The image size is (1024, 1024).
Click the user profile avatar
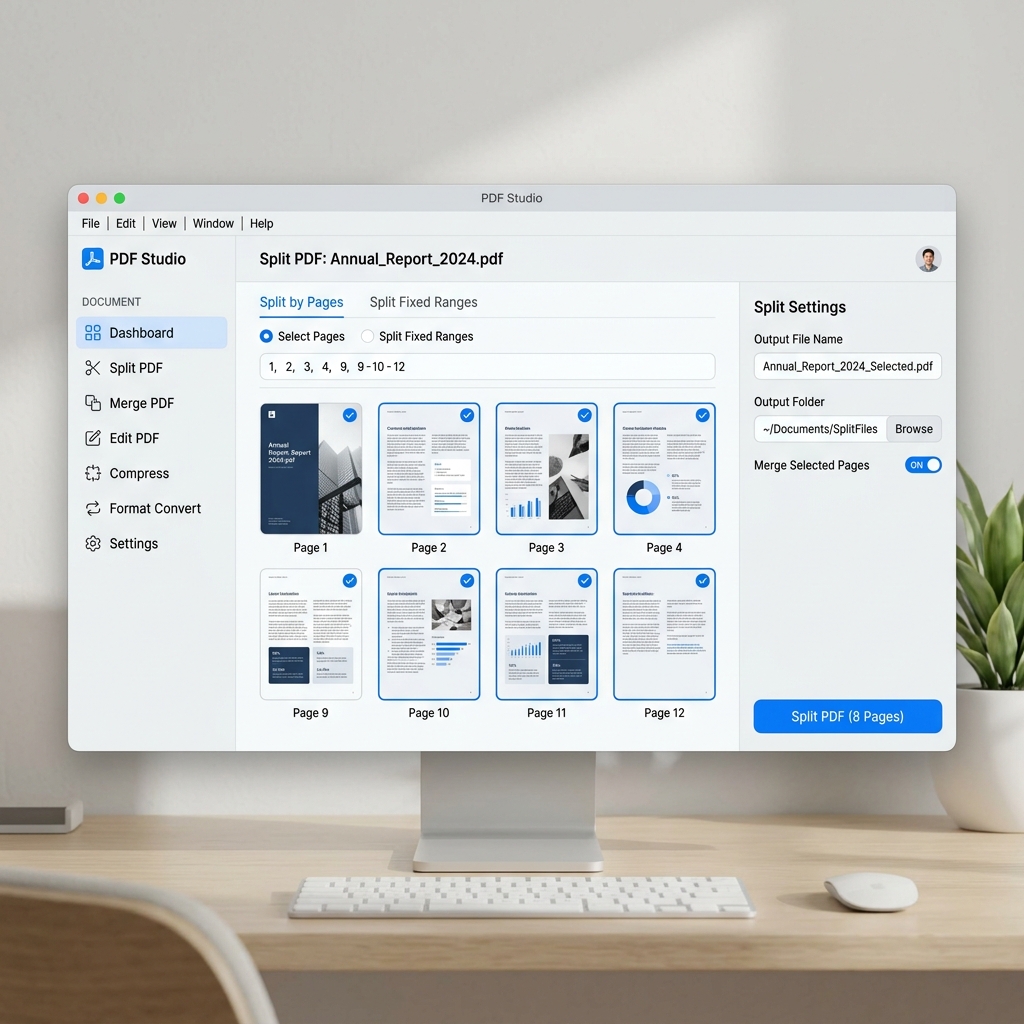[x=928, y=259]
